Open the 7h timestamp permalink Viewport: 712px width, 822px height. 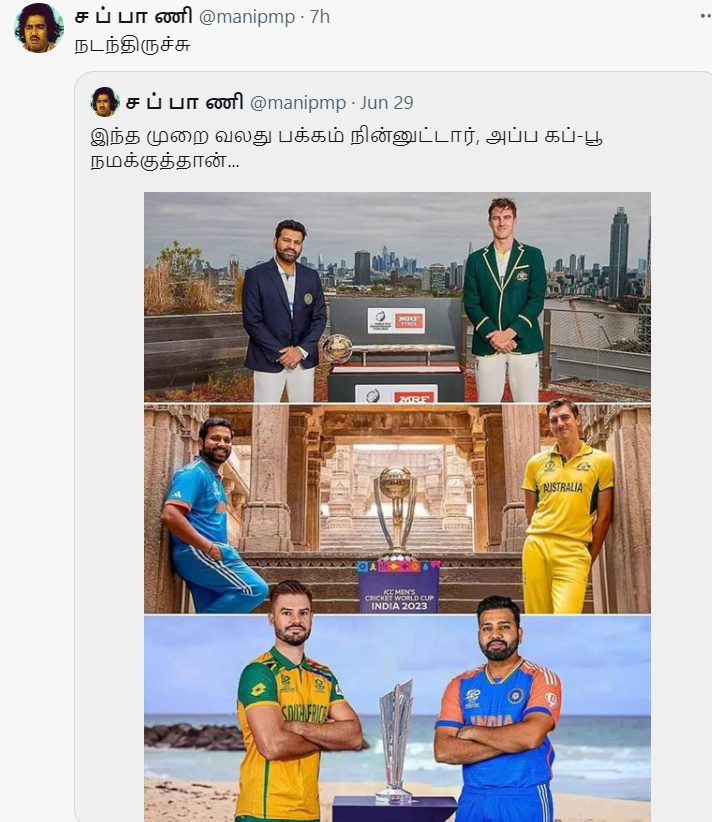click(320, 17)
